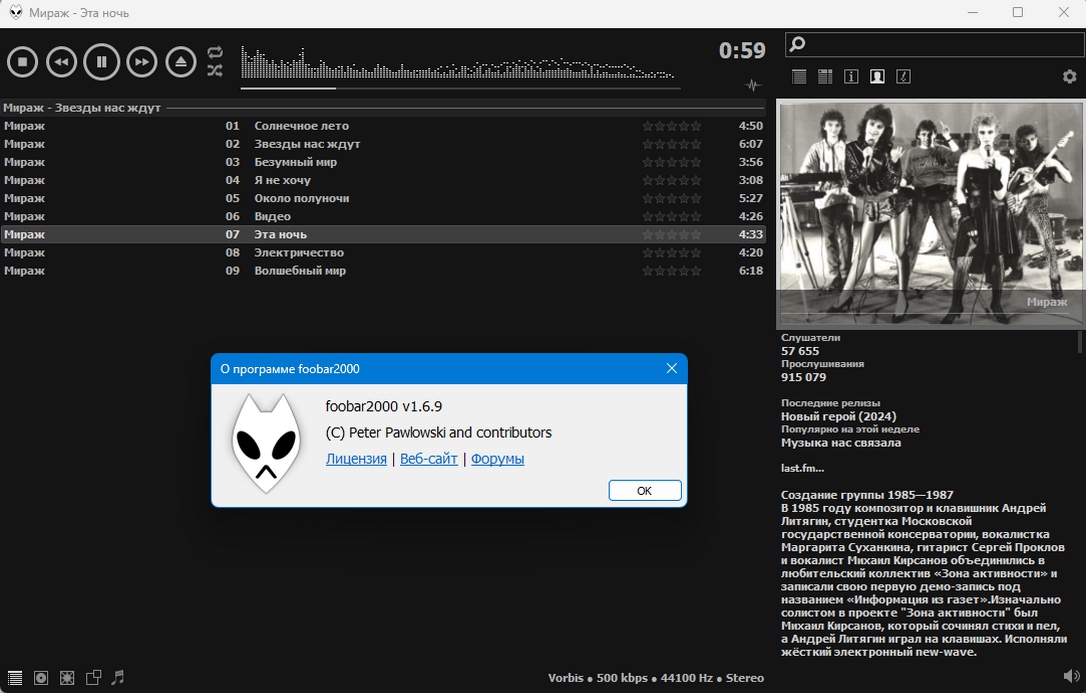This screenshot has height=693, width=1086.
Task: Click Vorbis 500 kbps status bar text
Action: point(598,678)
